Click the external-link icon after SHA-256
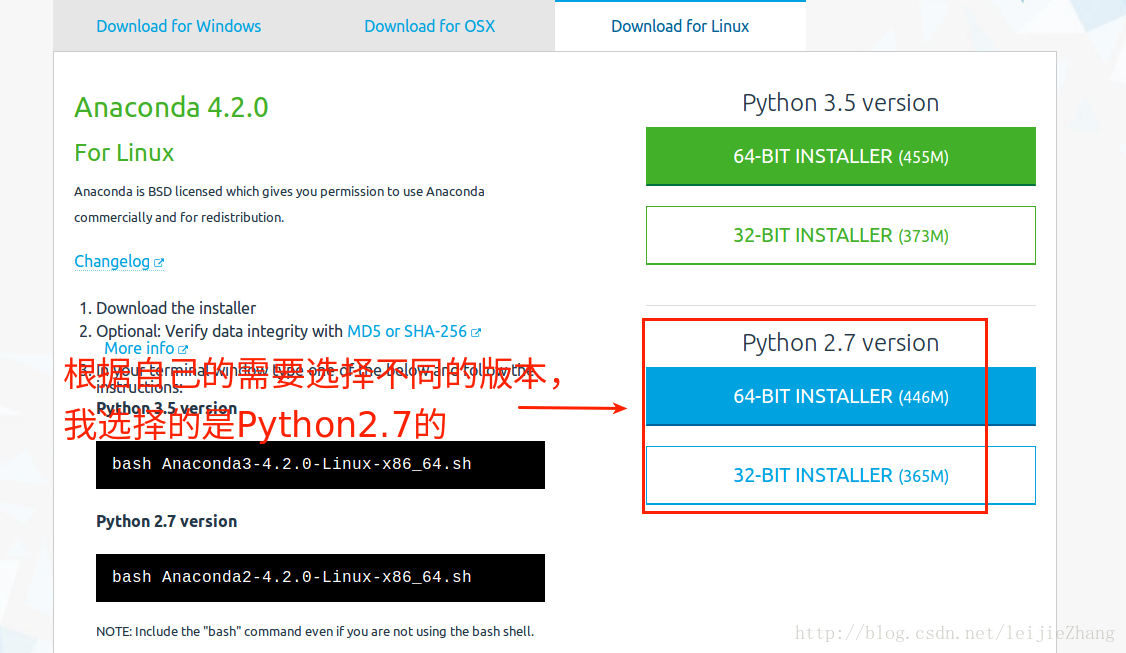1126x653 pixels. click(x=475, y=333)
